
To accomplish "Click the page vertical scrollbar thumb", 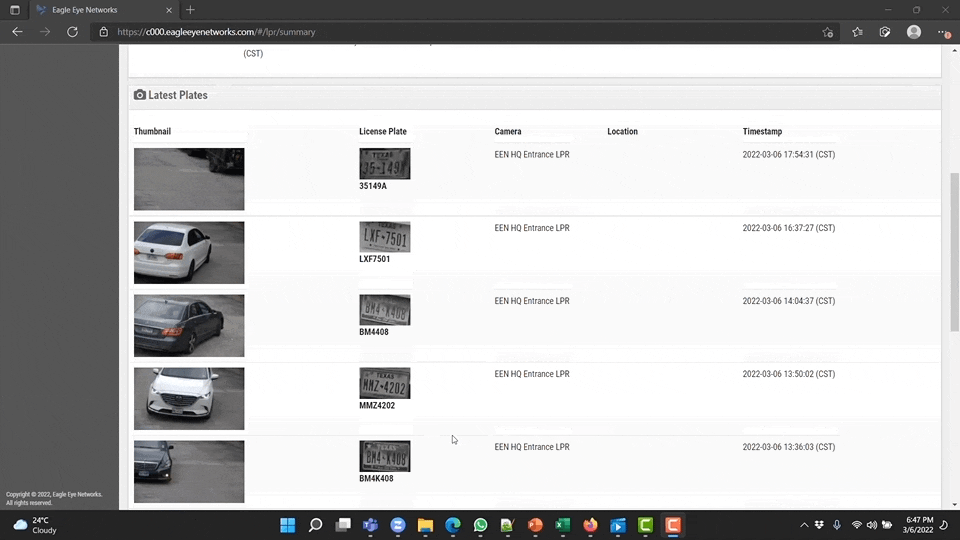I will 954,252.
